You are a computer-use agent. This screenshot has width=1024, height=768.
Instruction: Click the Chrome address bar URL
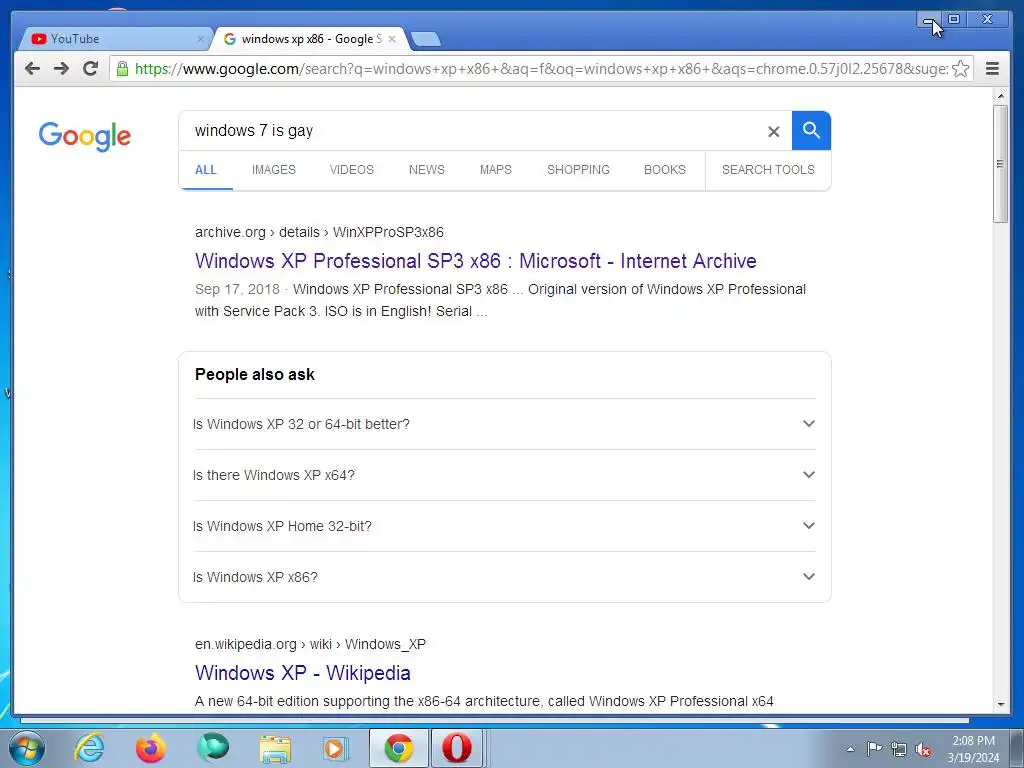point(541,69)
